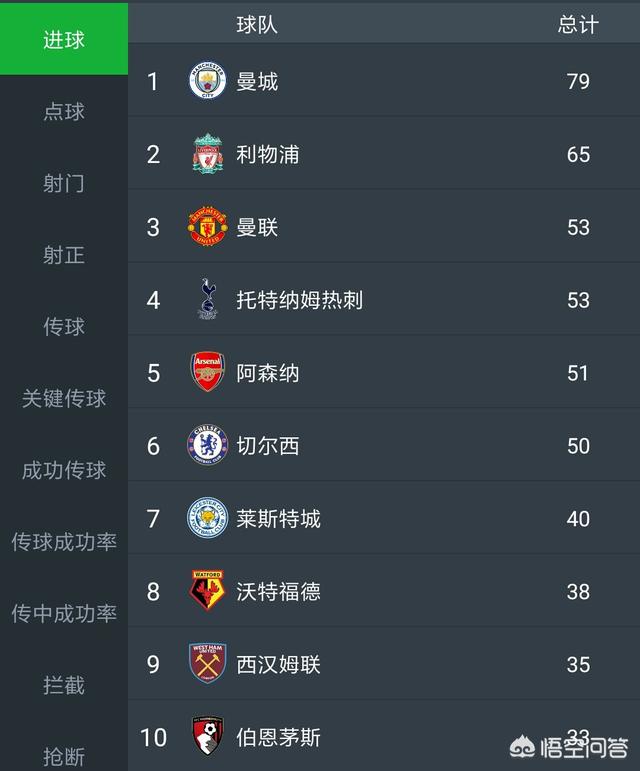Open the 射门 stat category
This screenshot has width=640, height=771.
pyautogui.click(x=64, y=183)
